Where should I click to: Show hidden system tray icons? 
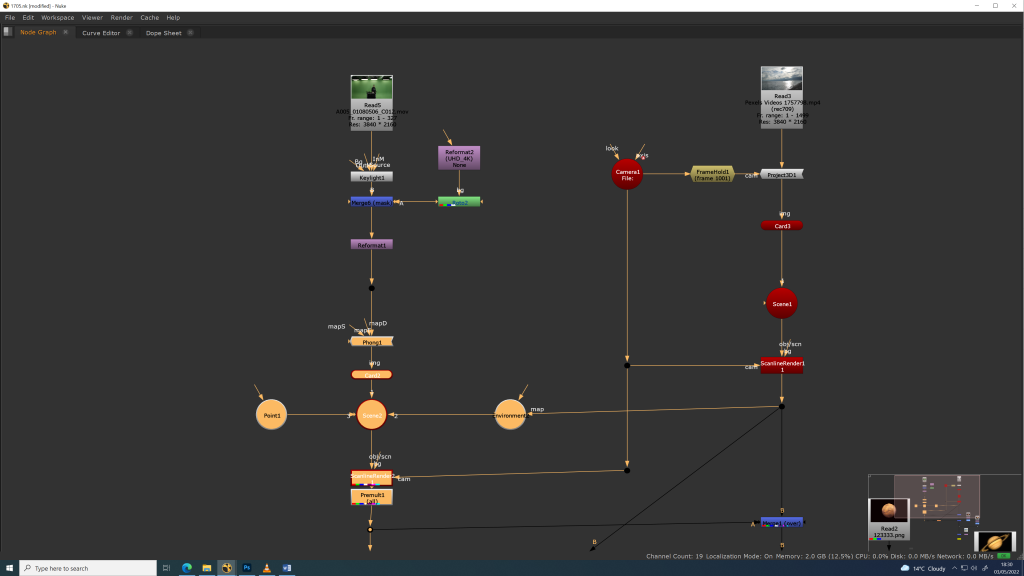954,568
